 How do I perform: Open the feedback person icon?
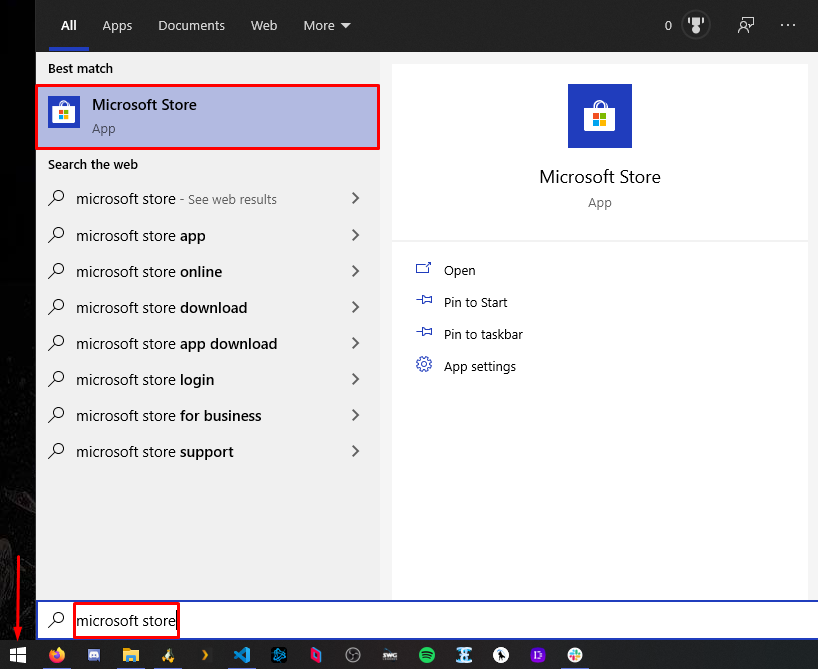(x=746, y=25)
